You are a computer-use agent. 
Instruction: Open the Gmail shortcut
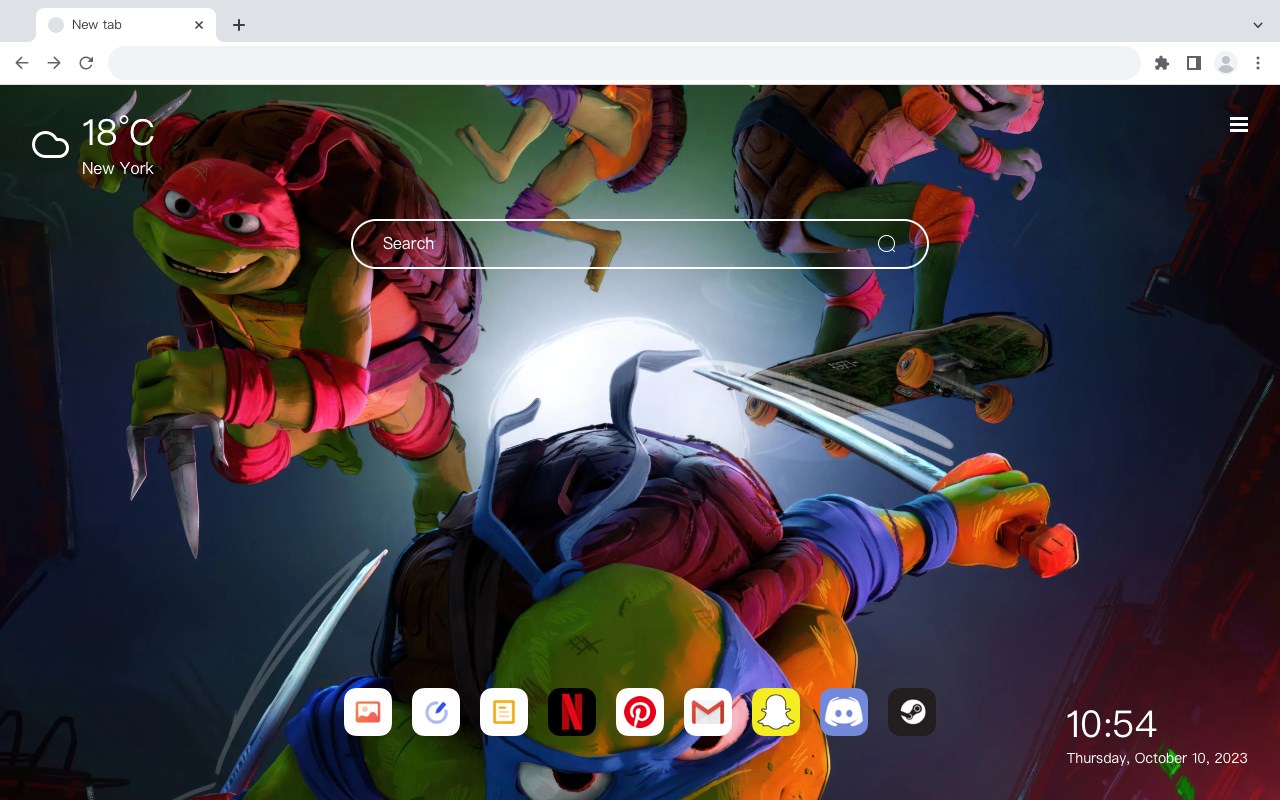[708, 712]
